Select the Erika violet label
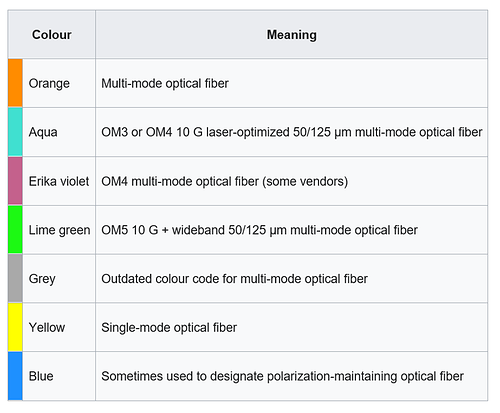Image resolution: width=500 pixels, height=413 pixels. pos(59,181)
